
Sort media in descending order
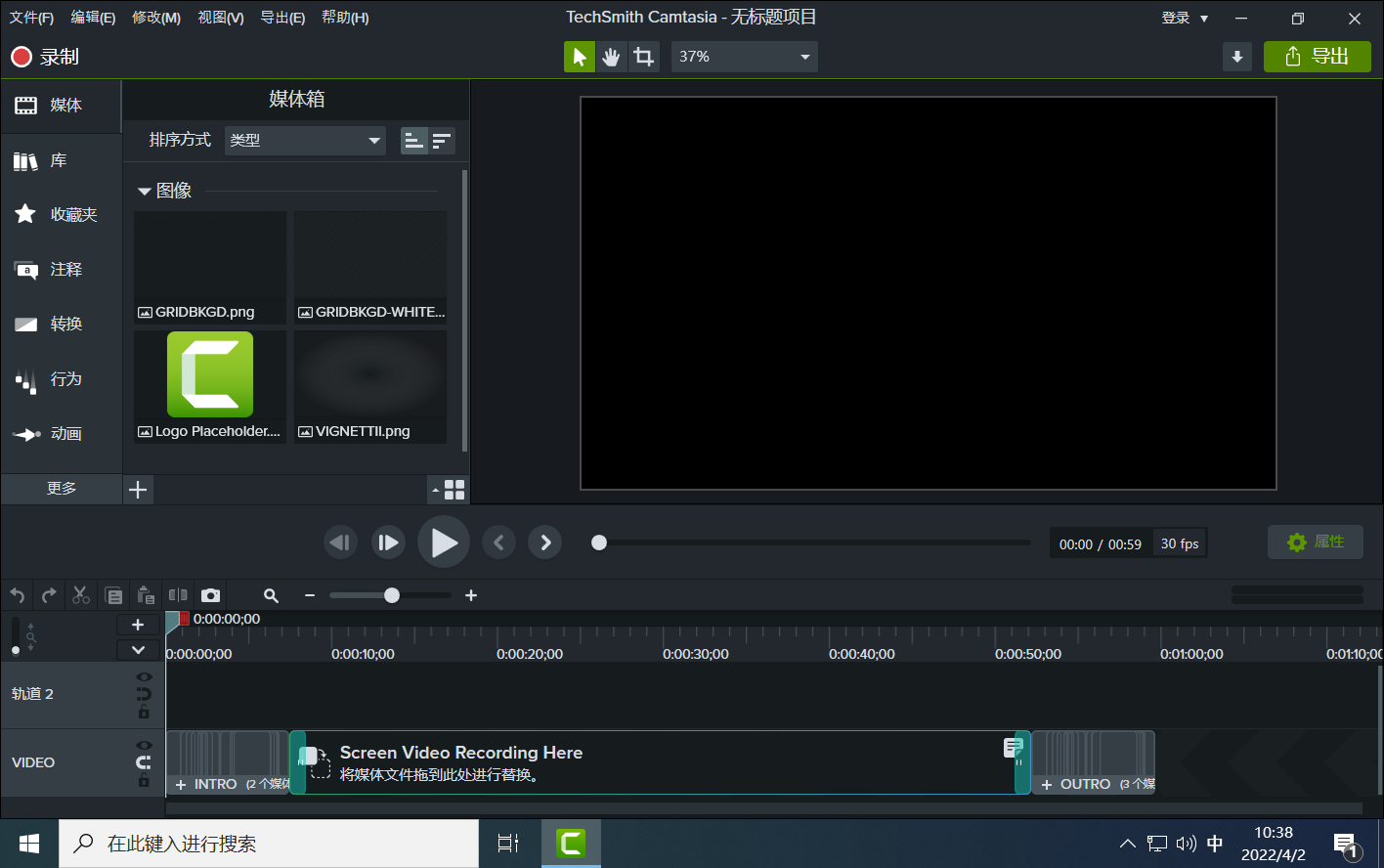[x=442, y=141]
